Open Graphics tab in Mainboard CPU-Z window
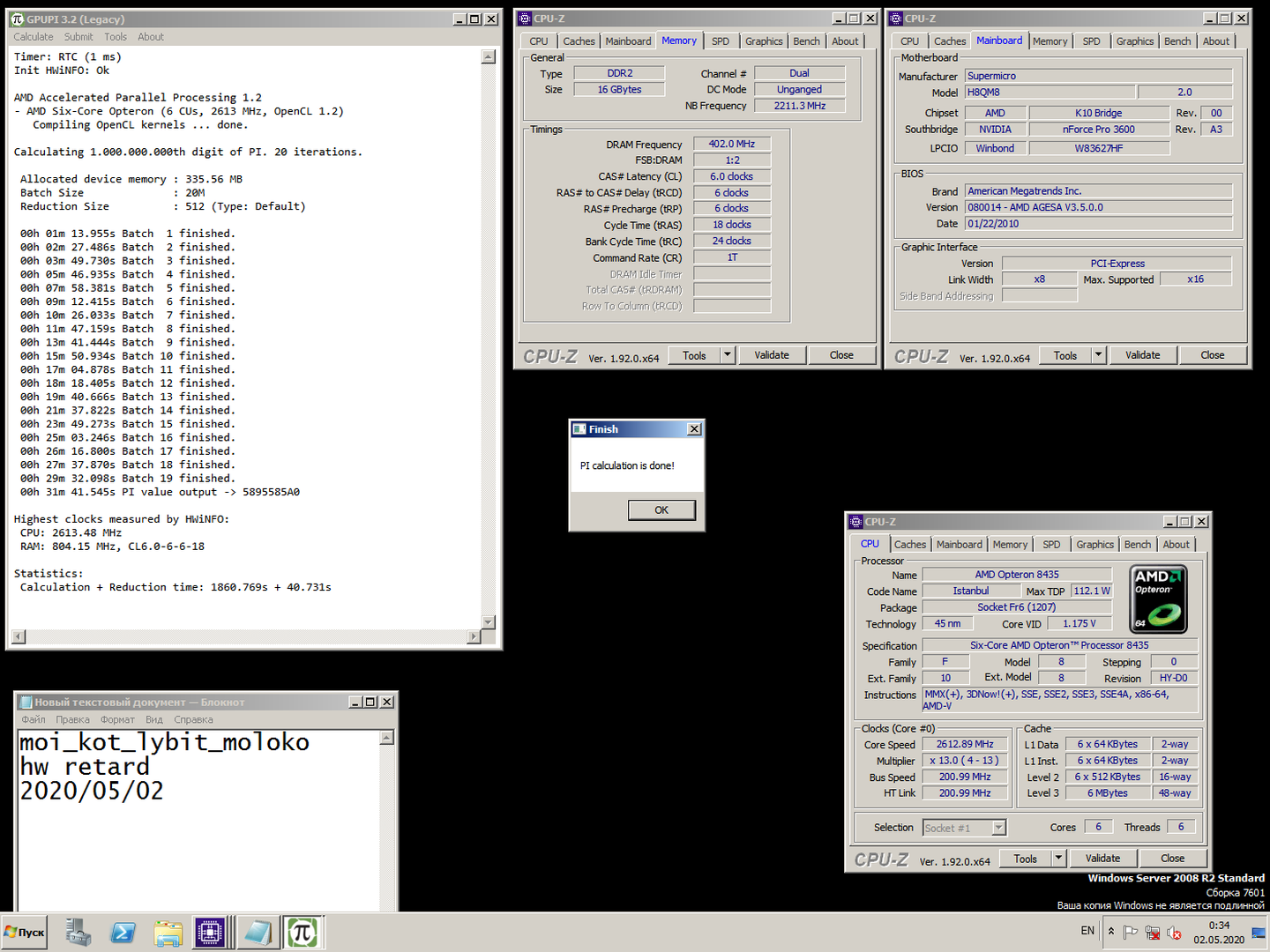This screenshot has width=1270, height=952. click(1135, 41)
